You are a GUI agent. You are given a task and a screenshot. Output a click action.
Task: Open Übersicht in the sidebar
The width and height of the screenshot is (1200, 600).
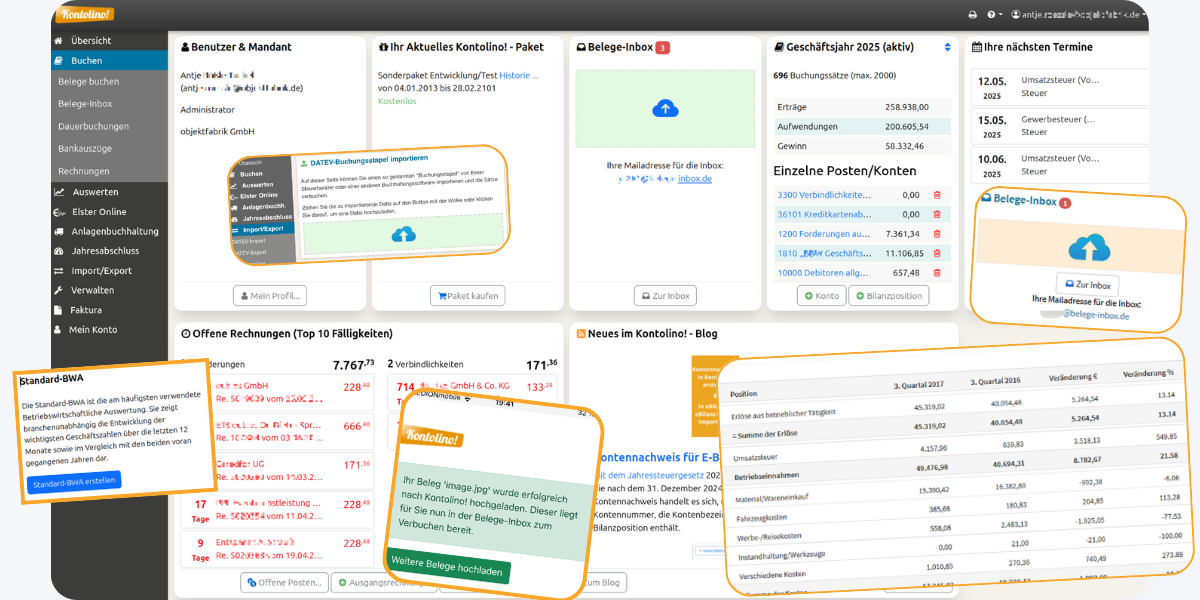pyautogui.click(x=109, y=41)
